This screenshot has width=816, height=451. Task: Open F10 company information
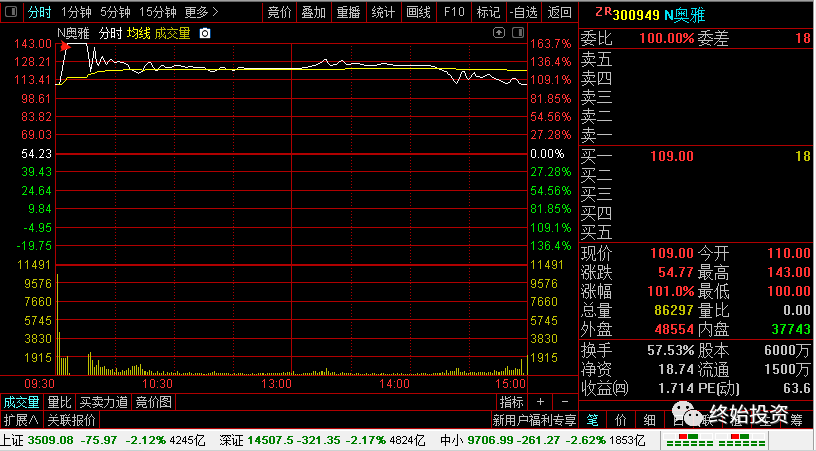[x=454, y=11]
